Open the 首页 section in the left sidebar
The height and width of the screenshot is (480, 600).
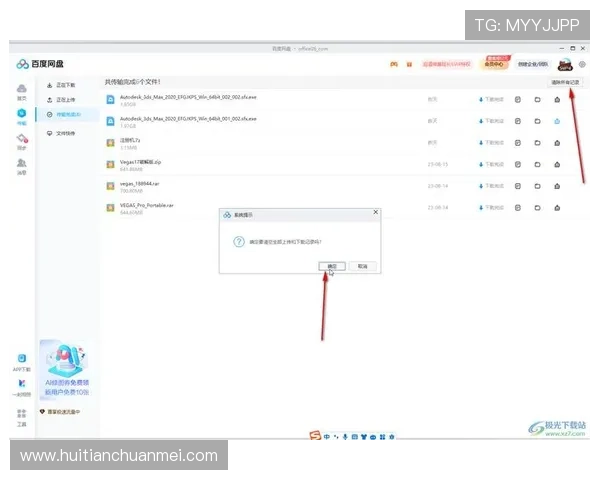coord(21,92)
